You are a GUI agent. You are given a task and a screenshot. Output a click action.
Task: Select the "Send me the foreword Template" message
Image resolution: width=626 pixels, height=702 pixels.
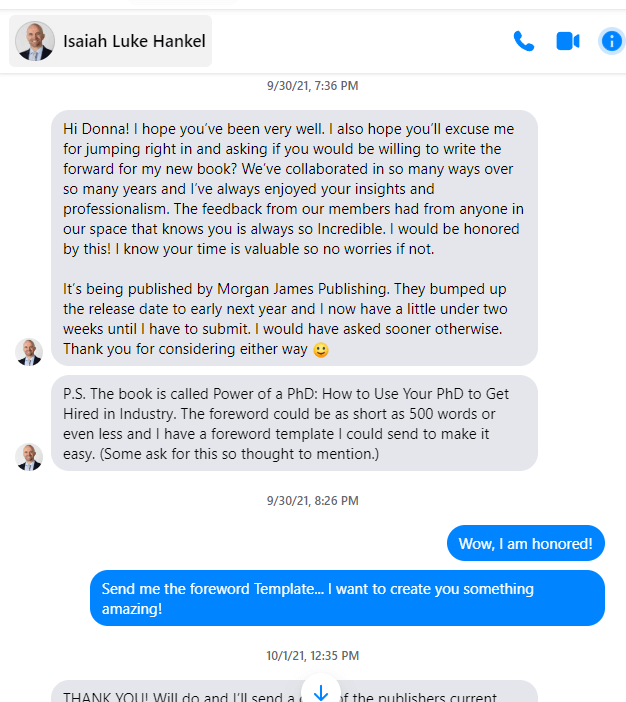point(347,598)
